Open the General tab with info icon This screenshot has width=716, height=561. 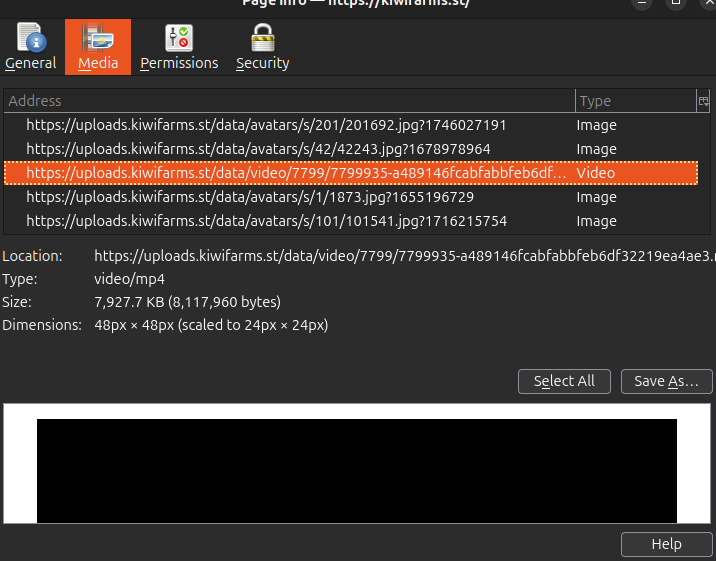(x=30, y=47)
